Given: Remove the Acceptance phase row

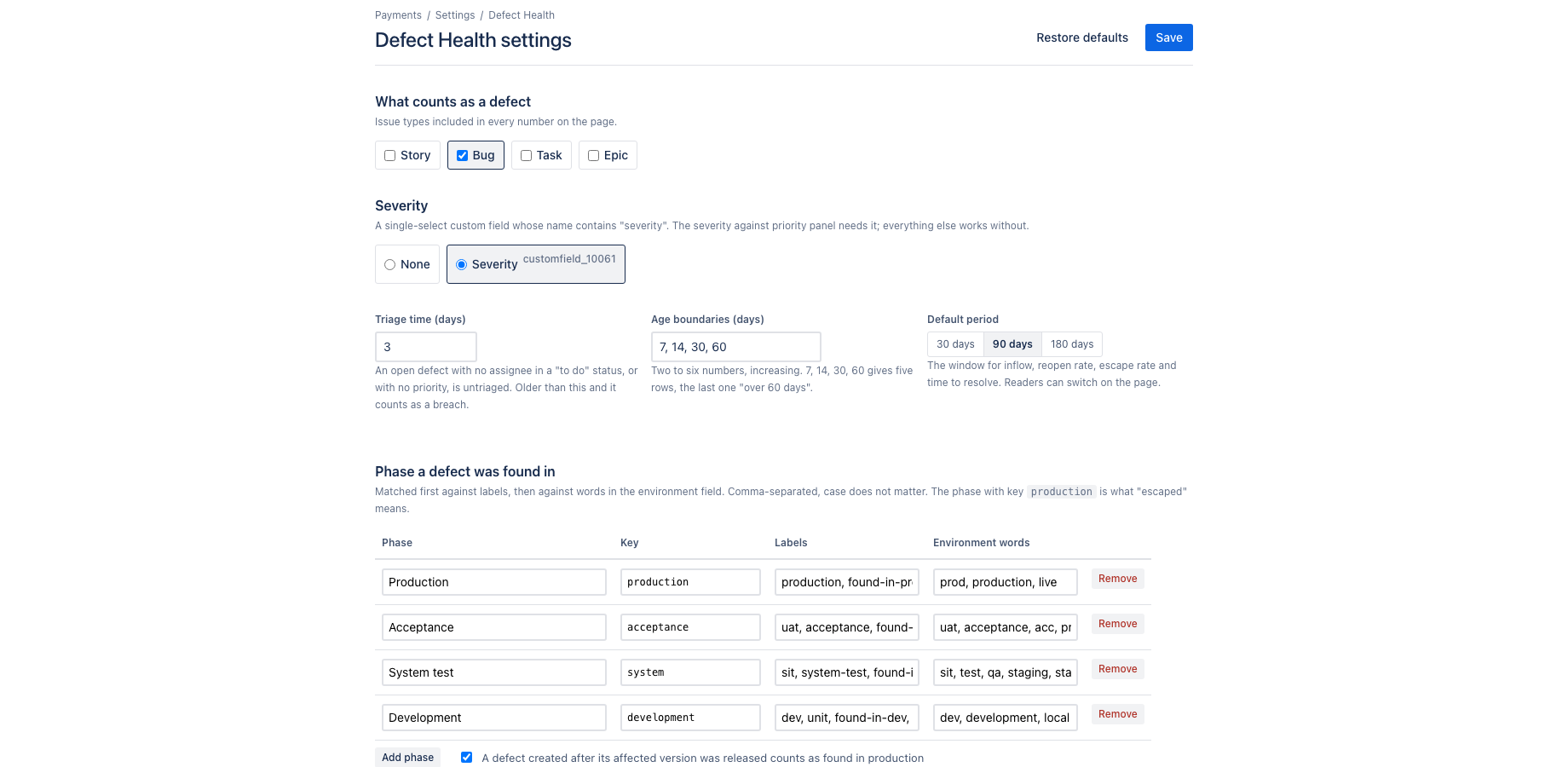Looking at the screenshot, I should click(x=1118, y=624).
